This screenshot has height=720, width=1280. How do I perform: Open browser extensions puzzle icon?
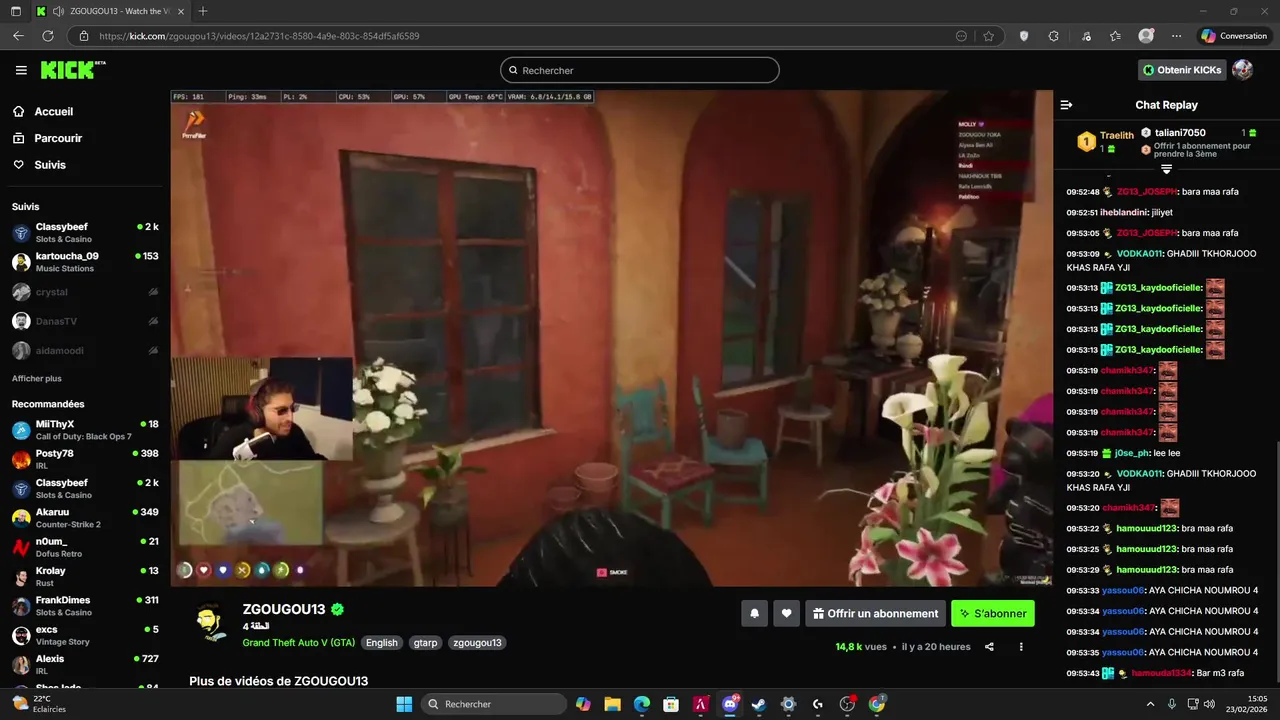1053,36
